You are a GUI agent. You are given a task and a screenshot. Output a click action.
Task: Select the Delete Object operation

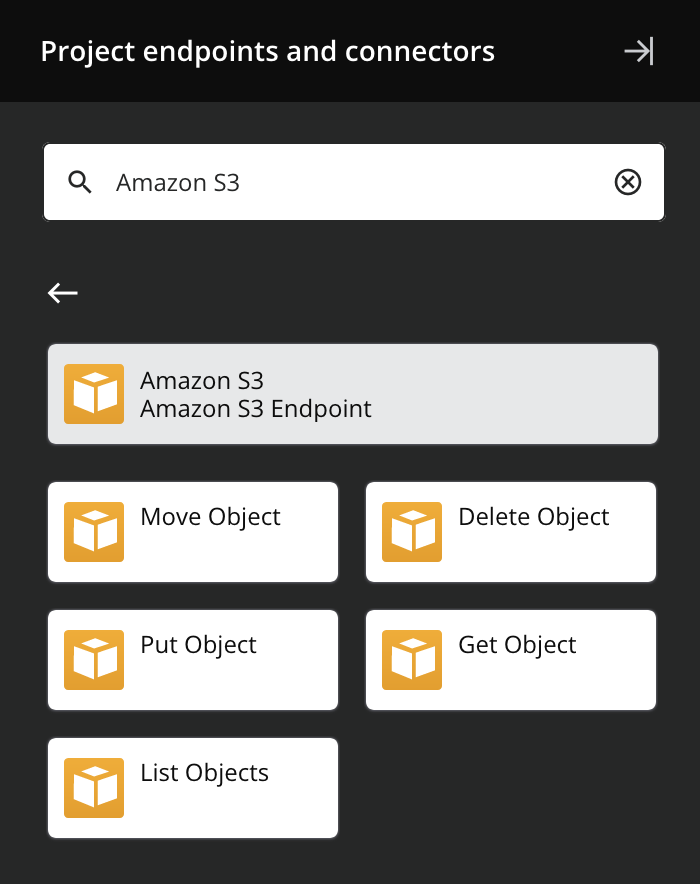510,531
